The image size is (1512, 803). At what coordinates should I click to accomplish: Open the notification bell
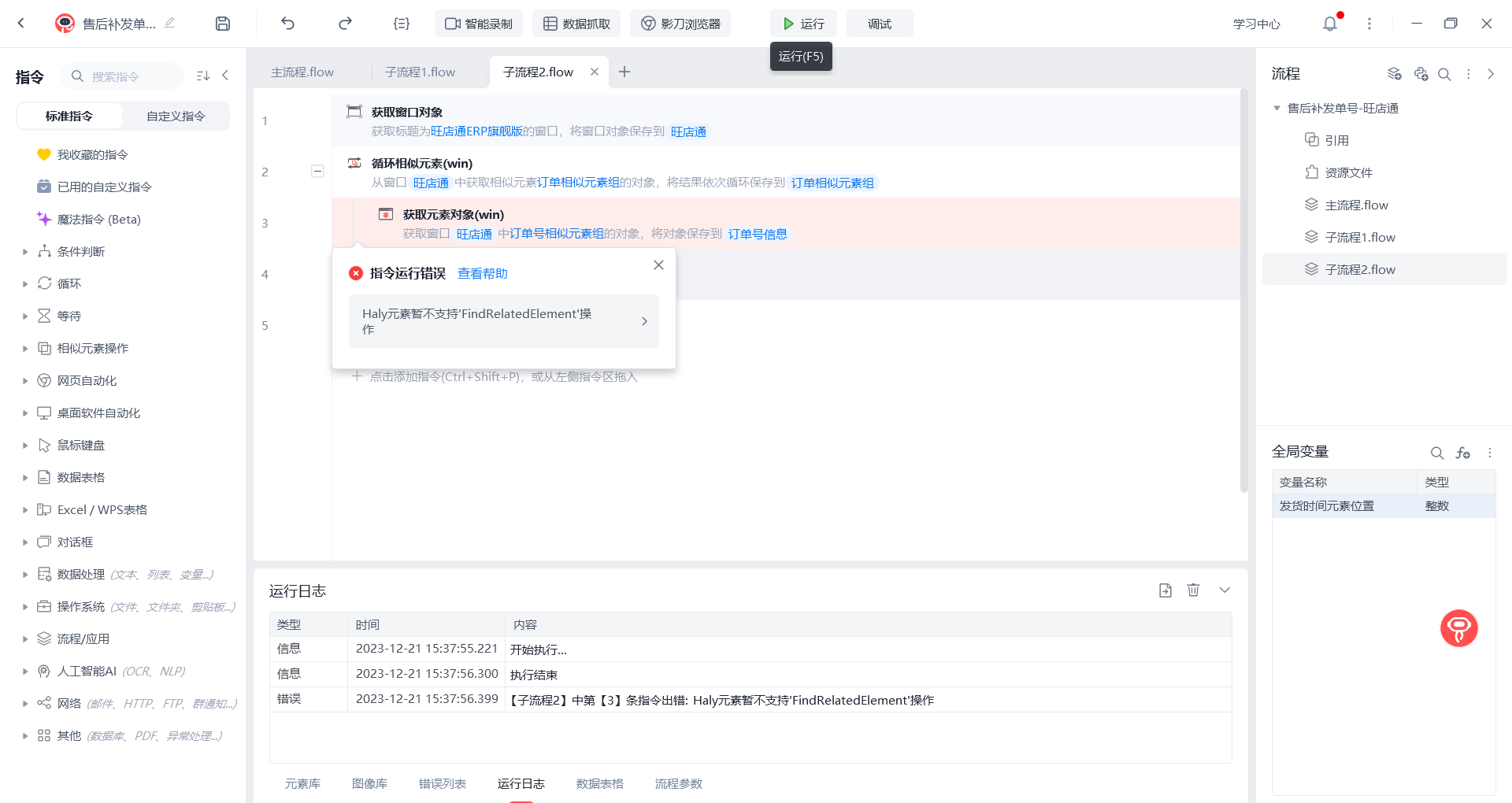pyautogui.click(x=1330, y=24)
